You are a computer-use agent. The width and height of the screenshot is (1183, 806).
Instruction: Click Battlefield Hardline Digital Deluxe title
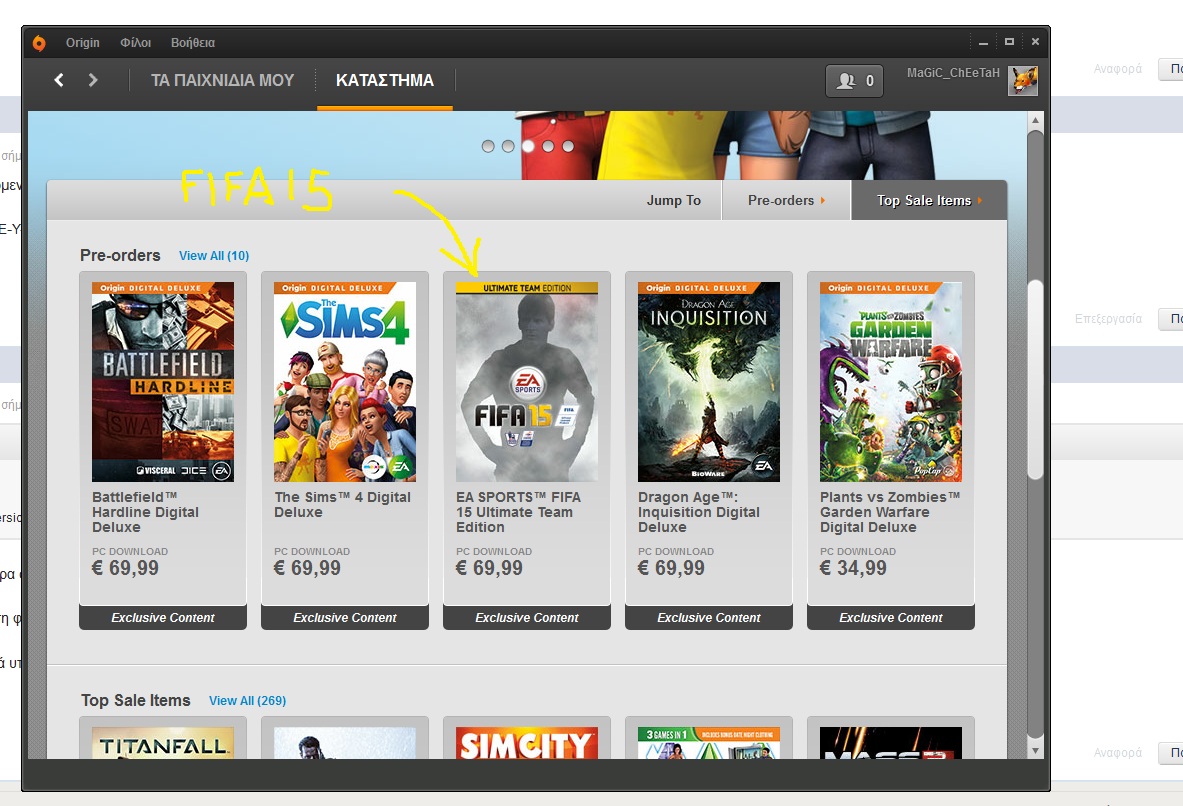[146, 512]
